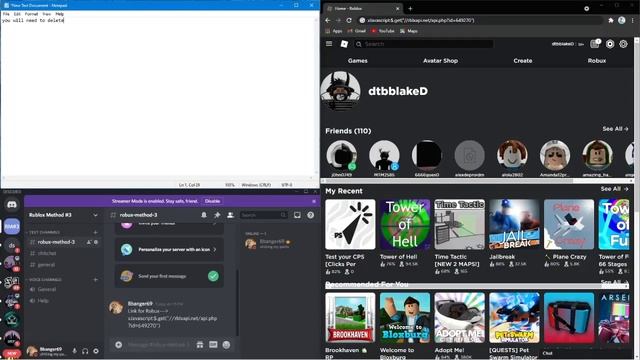Open Adopt Me! game thumbnail
This screenshot has width=640, height=360.
click(x=459, y=318)
